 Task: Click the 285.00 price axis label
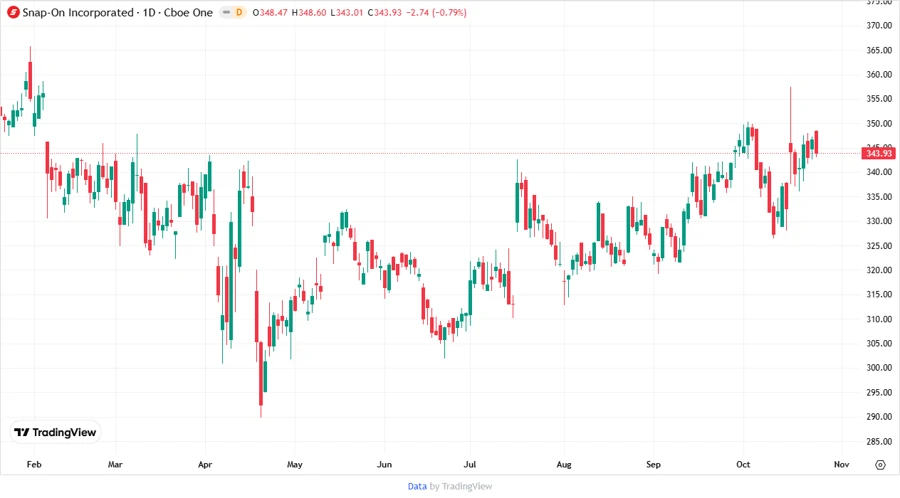coord(879,442)
